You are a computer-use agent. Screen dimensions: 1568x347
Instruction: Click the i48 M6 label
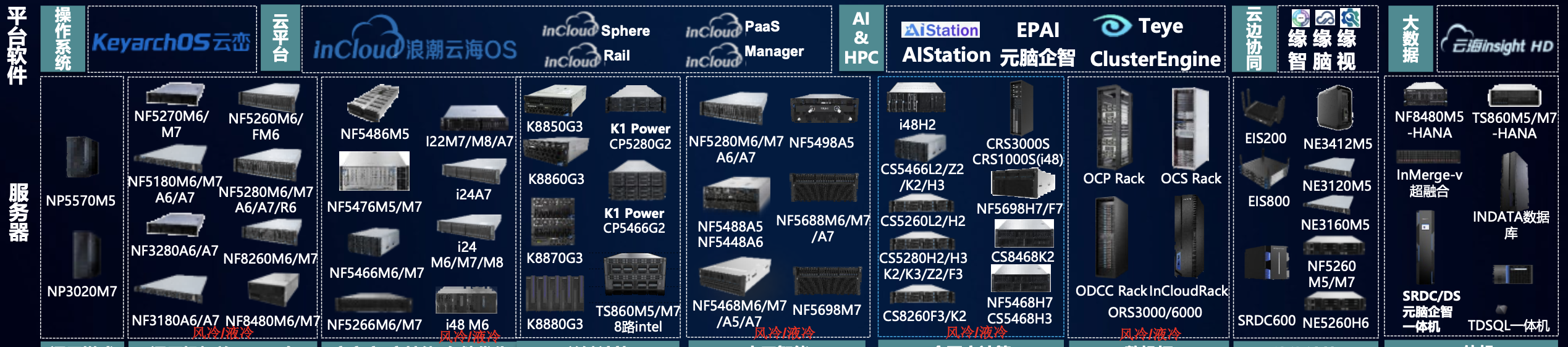[467, 325]
